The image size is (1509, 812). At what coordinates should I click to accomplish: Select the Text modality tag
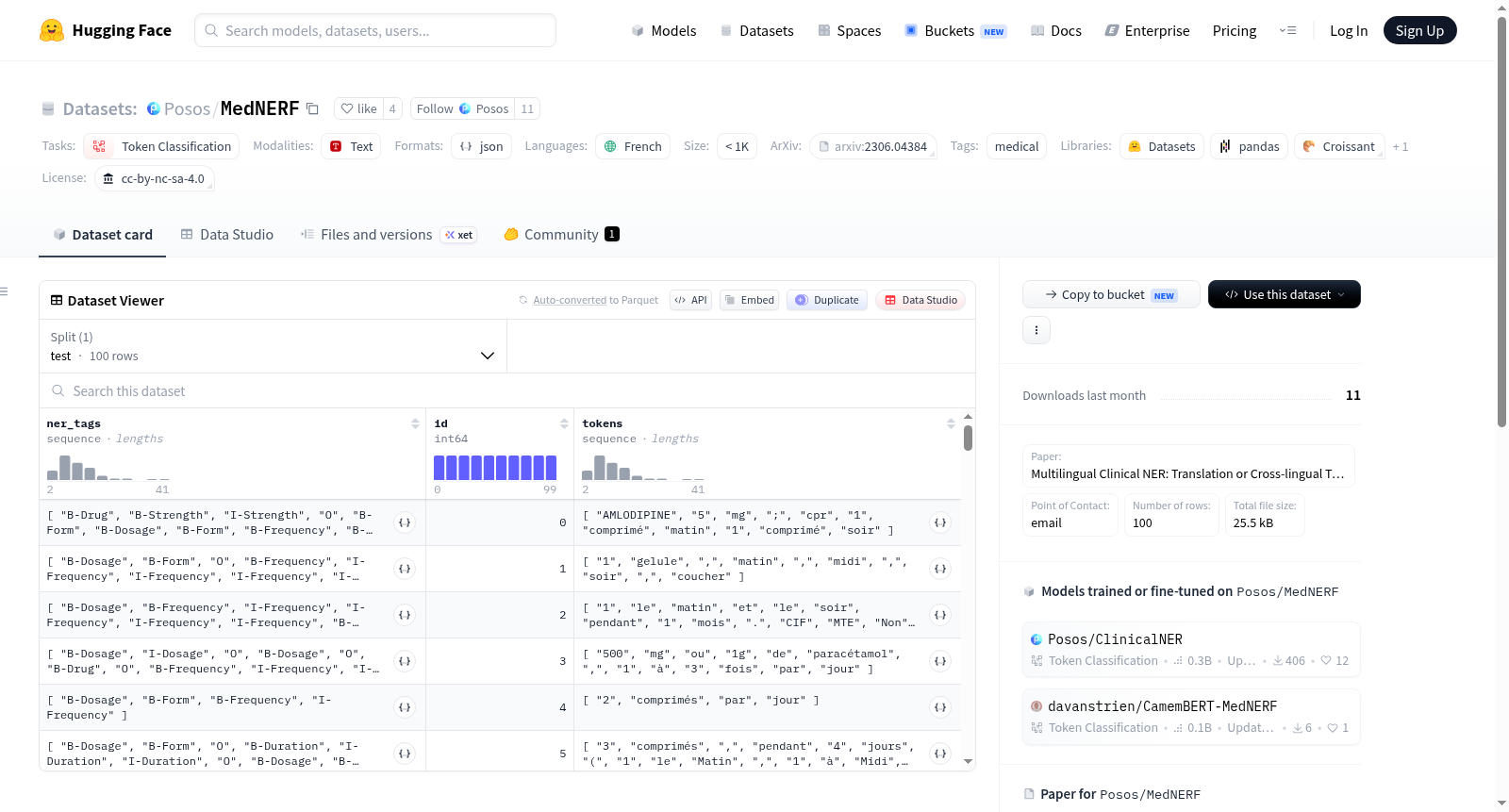pos(351,146)
